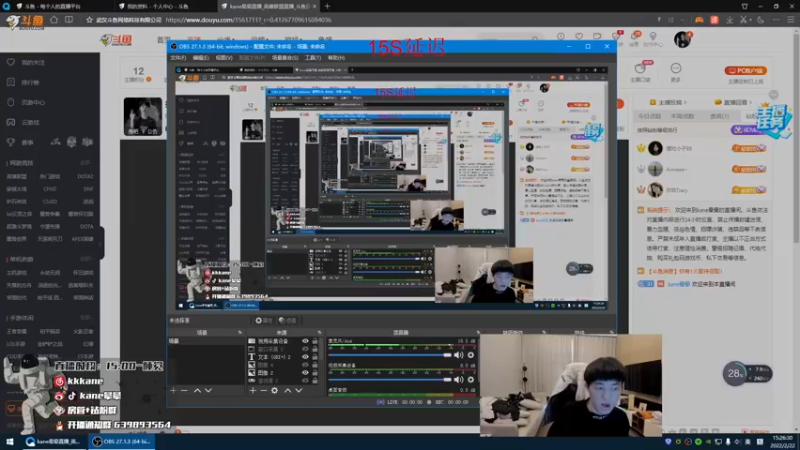This screenshot has width=800, height=450.
Task: Adjust the microphone/Aux volume slider
Action: coord(390,355)
